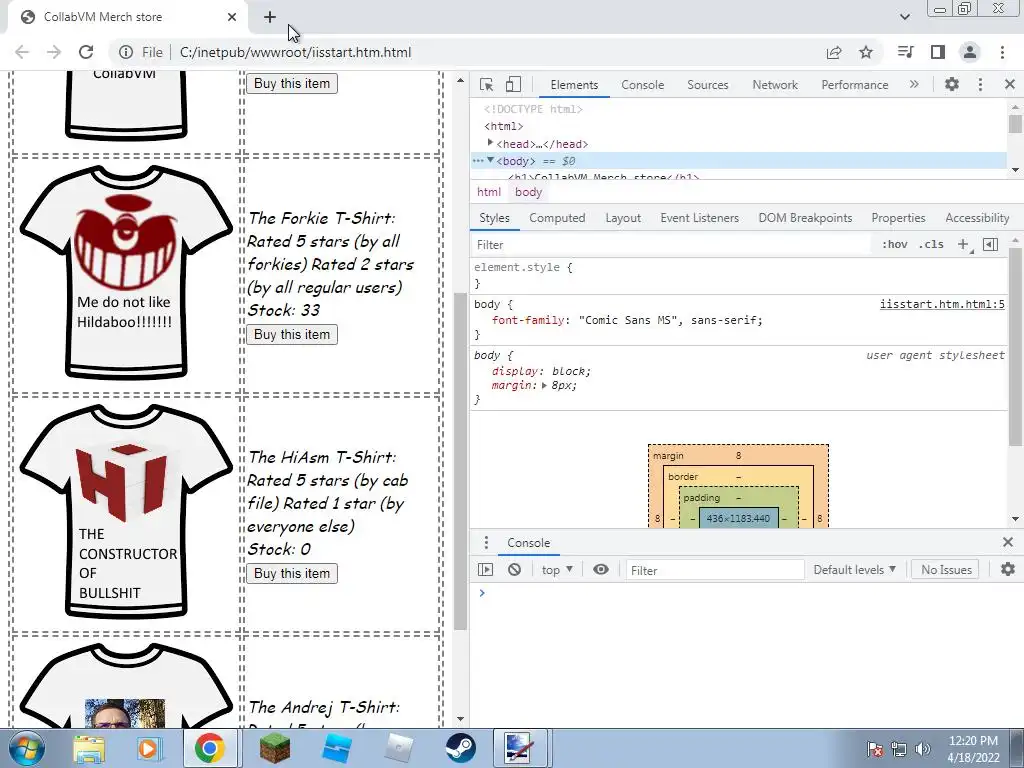This screenshot has width=1024, height=768.
Task: Clear console icon
Action: tap(515, 570)
